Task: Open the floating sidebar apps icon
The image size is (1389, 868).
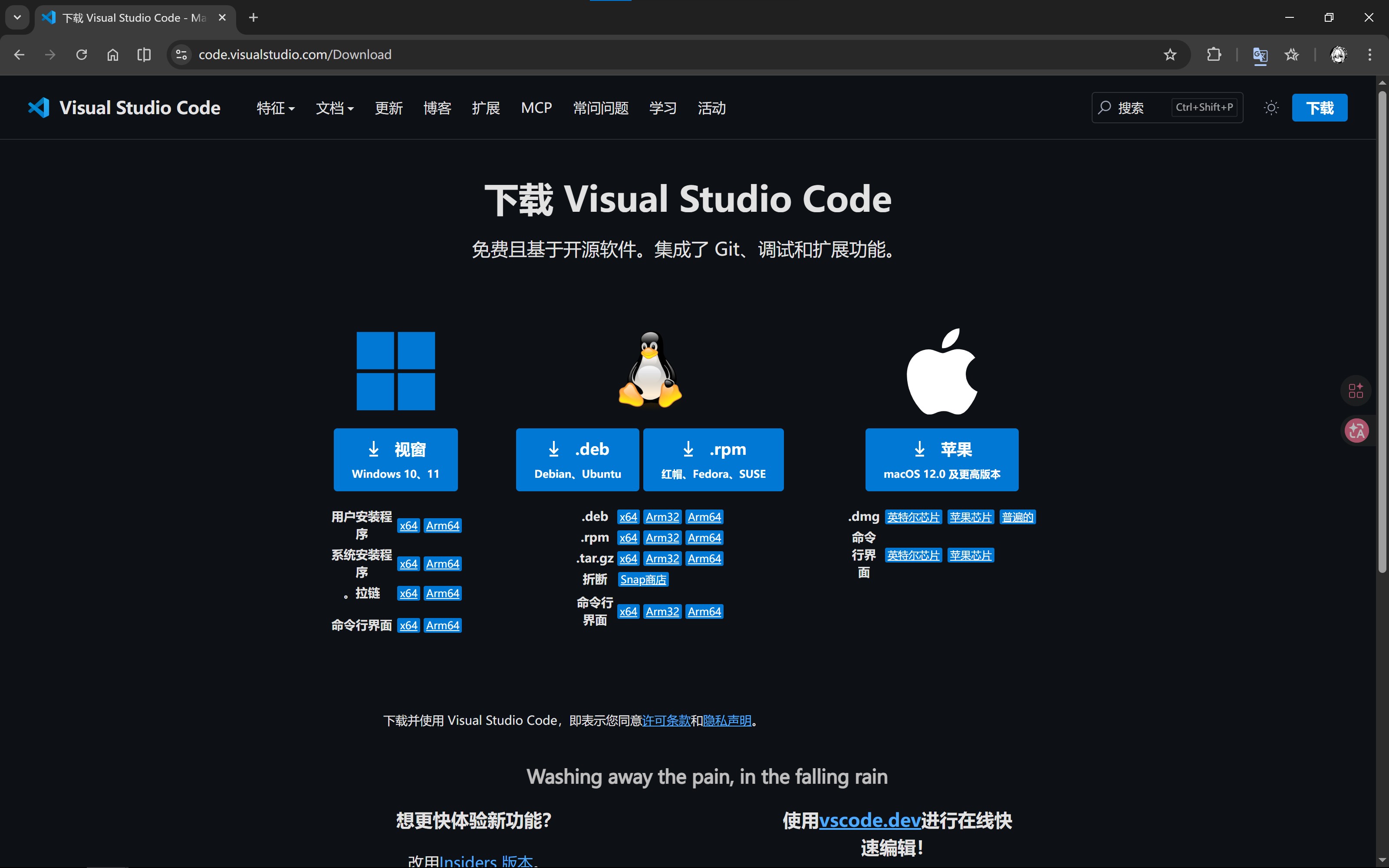Action: pyautogui.click(x=1356, y=391)
